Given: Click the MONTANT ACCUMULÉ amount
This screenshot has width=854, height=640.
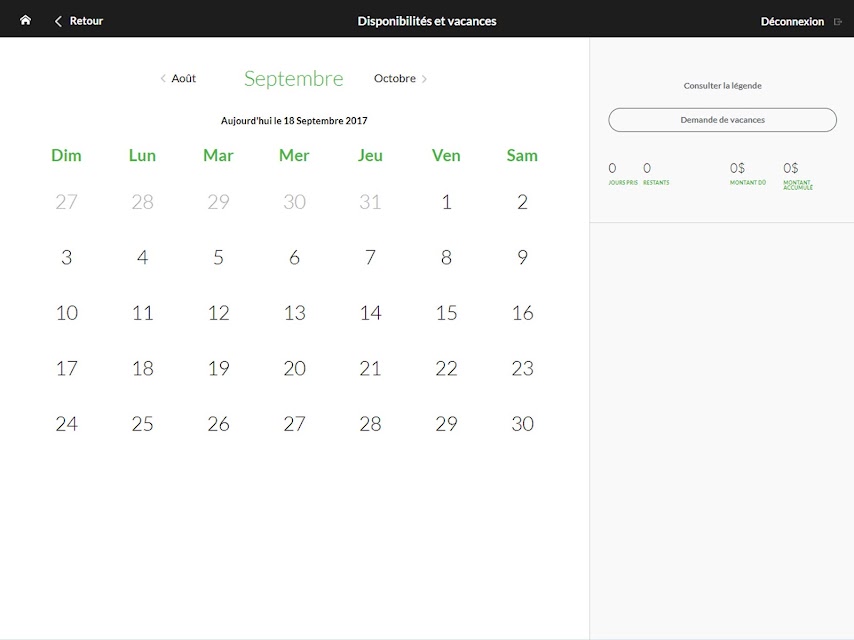Looking at the screenshot, I should [790, 168].
